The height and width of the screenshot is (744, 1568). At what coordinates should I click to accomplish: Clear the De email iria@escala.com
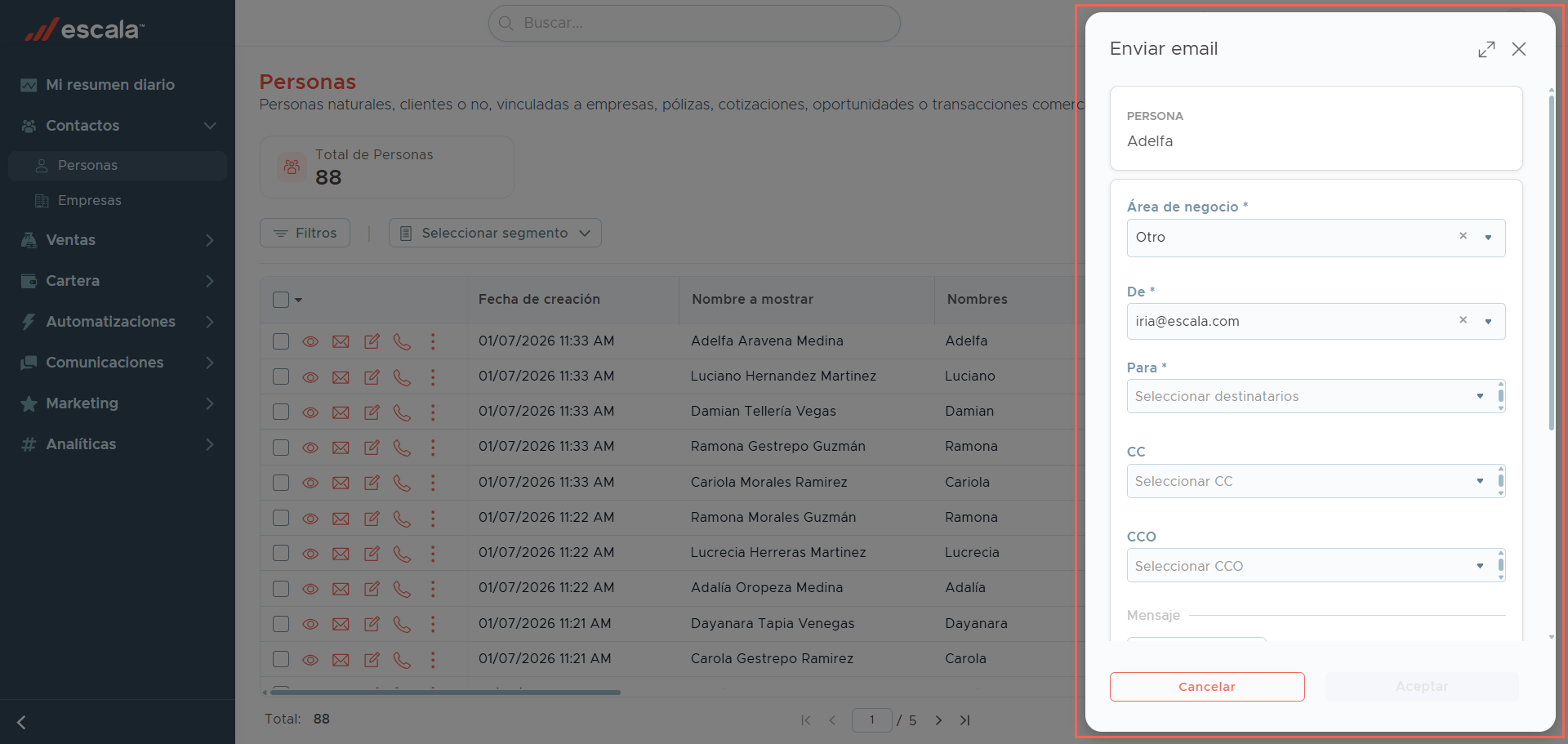pos(1463,320)
